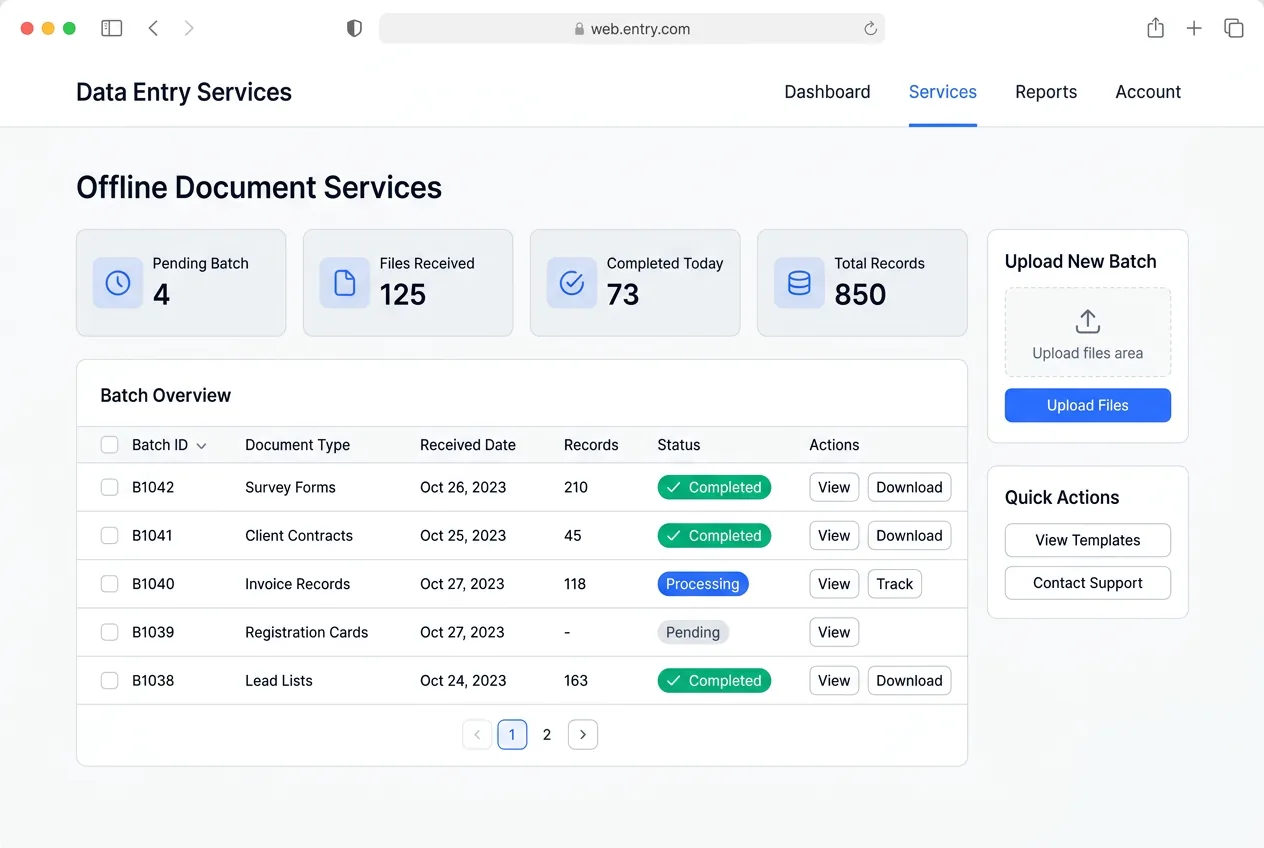This screenshot has height=848, width=1264.
Task: Click the previous page chevron in pagination
Action: click(477, 735)
